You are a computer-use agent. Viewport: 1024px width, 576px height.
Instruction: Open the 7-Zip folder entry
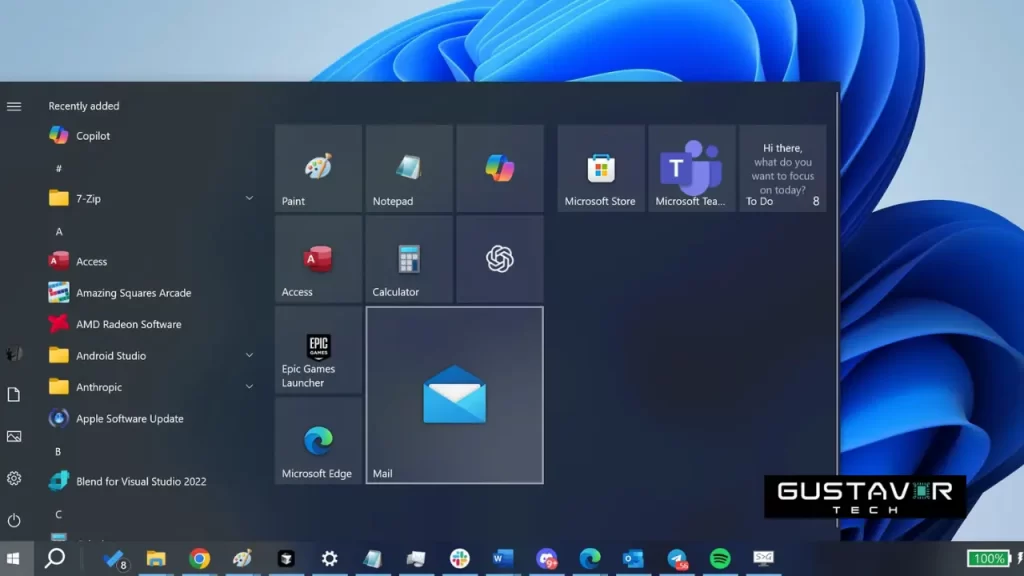click(x=152, y=199)
